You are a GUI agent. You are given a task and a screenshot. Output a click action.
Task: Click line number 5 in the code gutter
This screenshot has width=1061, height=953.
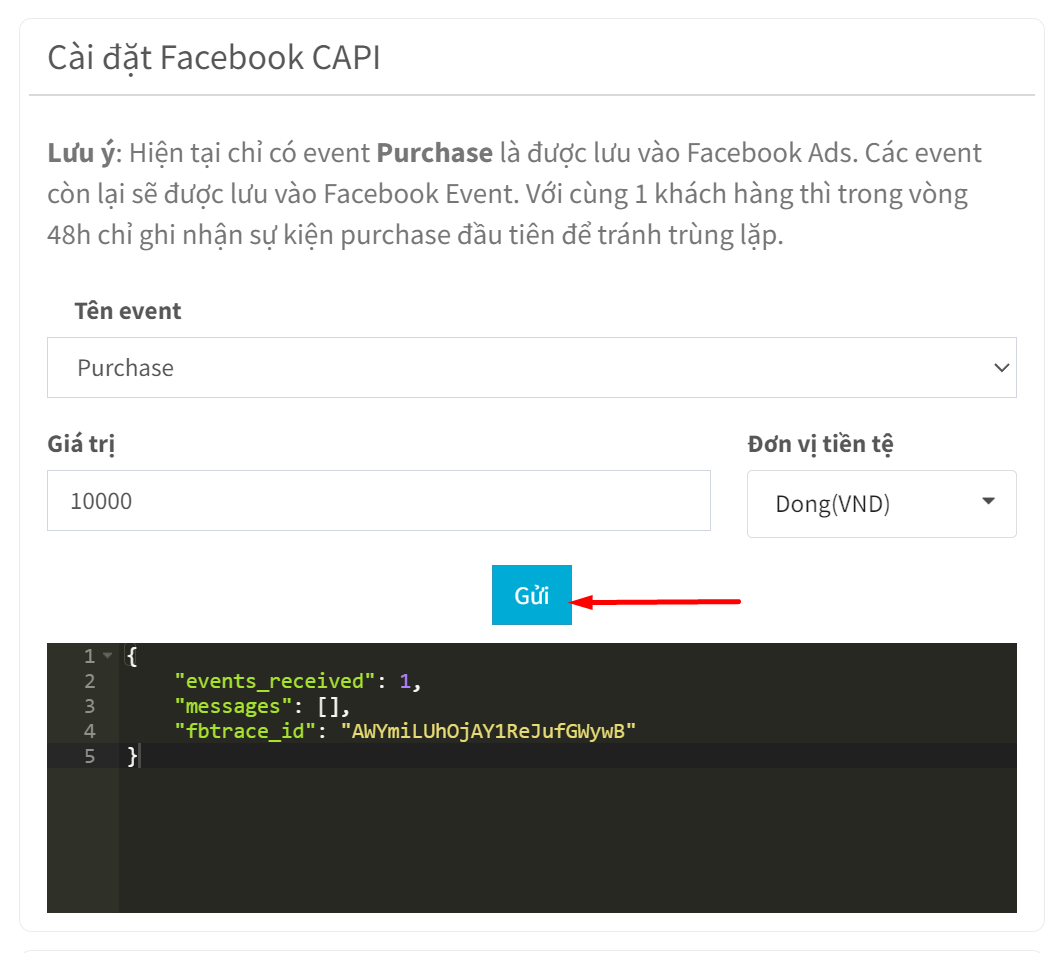[90, 756]
